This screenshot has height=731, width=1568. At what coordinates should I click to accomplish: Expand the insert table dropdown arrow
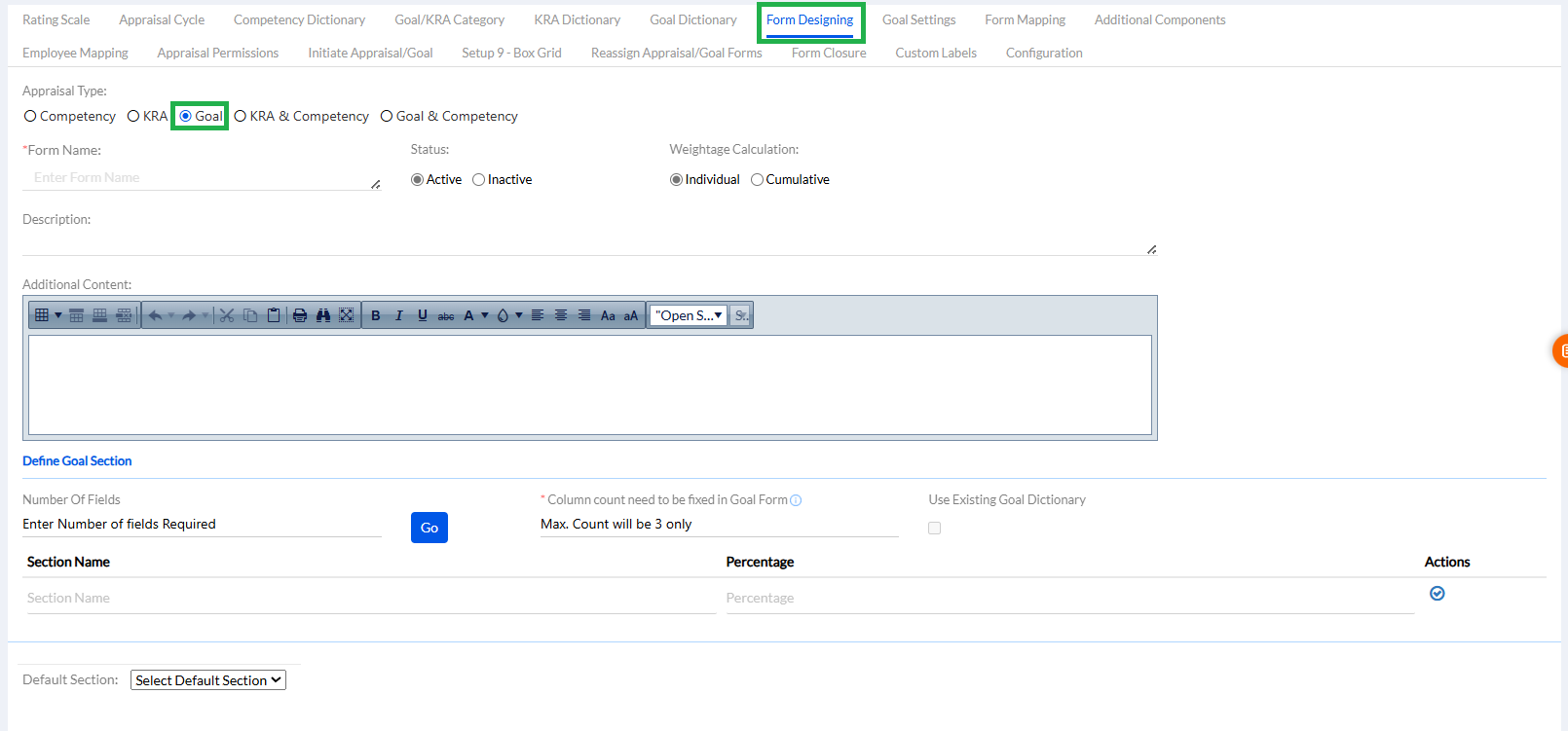(x=58, y=315)
